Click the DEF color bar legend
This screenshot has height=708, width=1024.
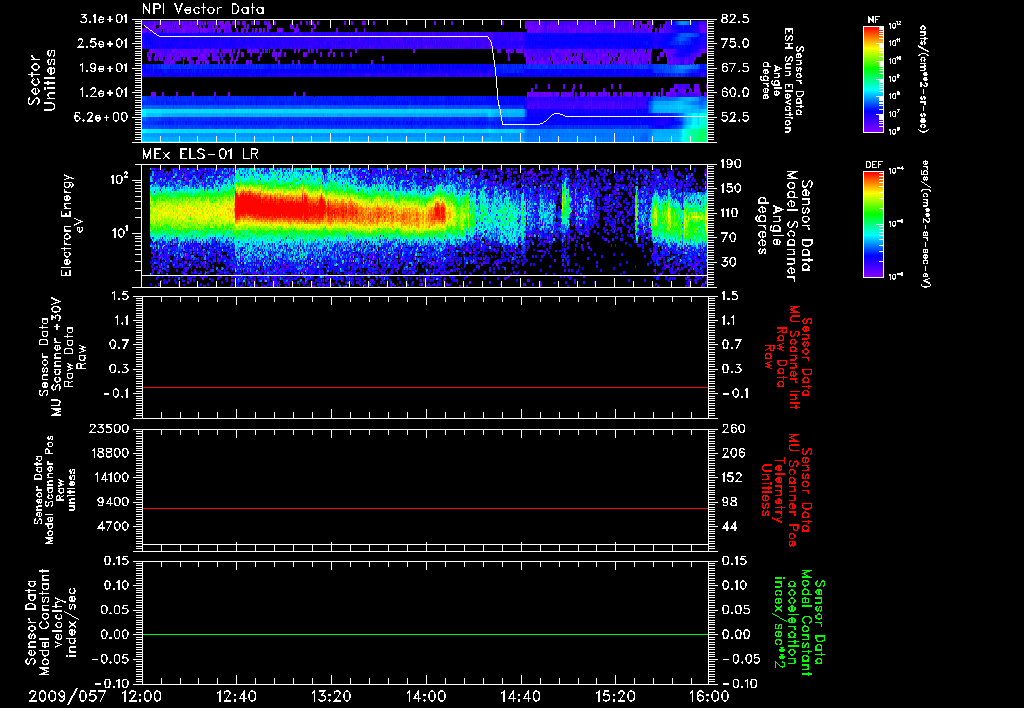pyautogui.click(x=874, y=224)
